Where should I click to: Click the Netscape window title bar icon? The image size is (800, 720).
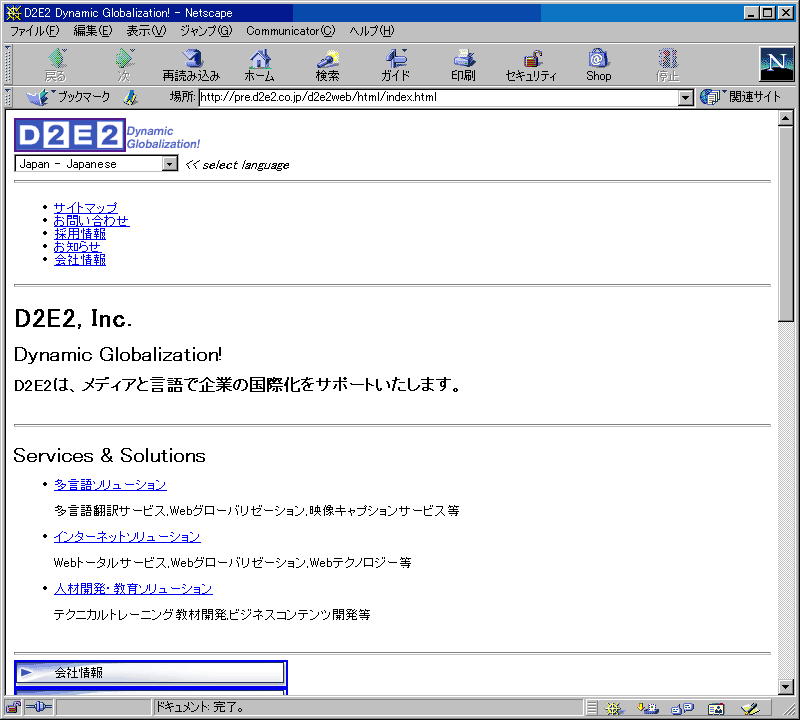coord(14,13)
